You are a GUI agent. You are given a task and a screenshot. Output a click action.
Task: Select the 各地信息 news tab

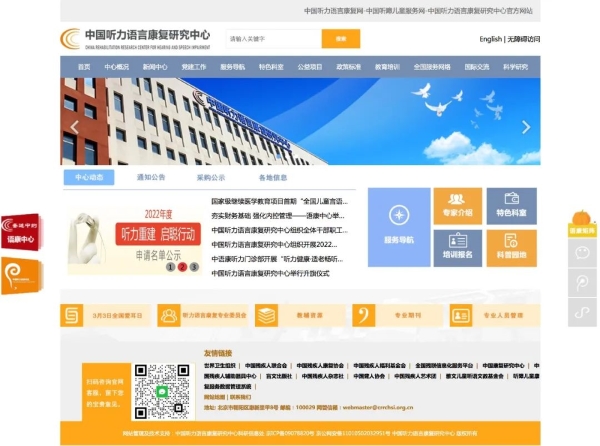tap(273, 177)
